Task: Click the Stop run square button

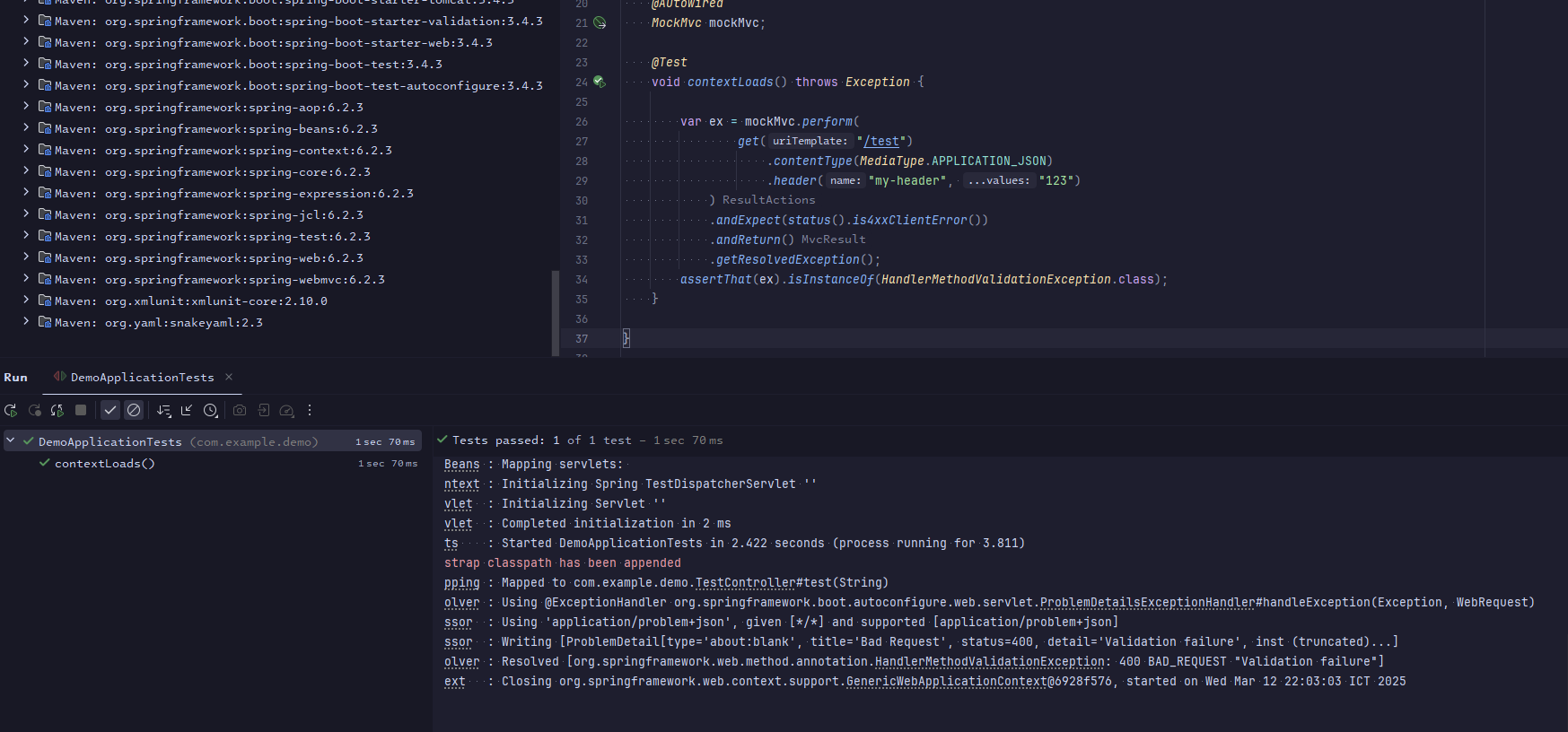Action: pyautogui.click(x=81, y=410)
